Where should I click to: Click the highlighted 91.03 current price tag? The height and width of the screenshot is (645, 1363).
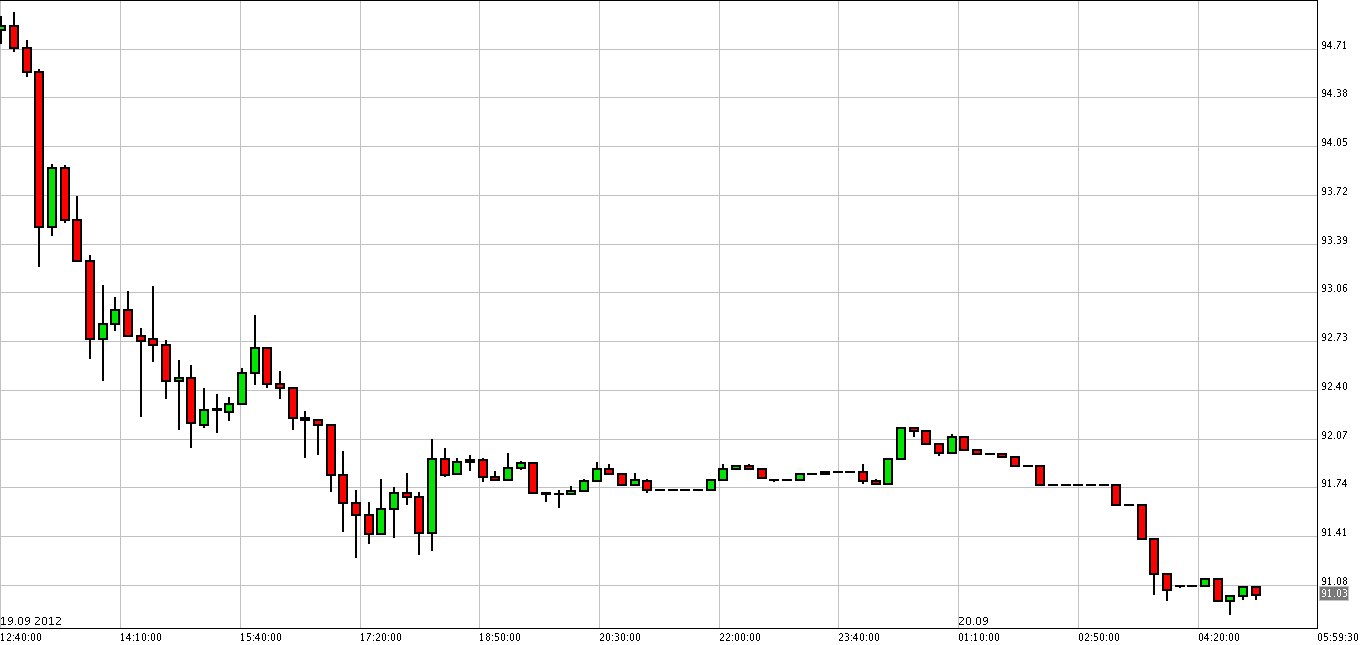[1334, 594]
